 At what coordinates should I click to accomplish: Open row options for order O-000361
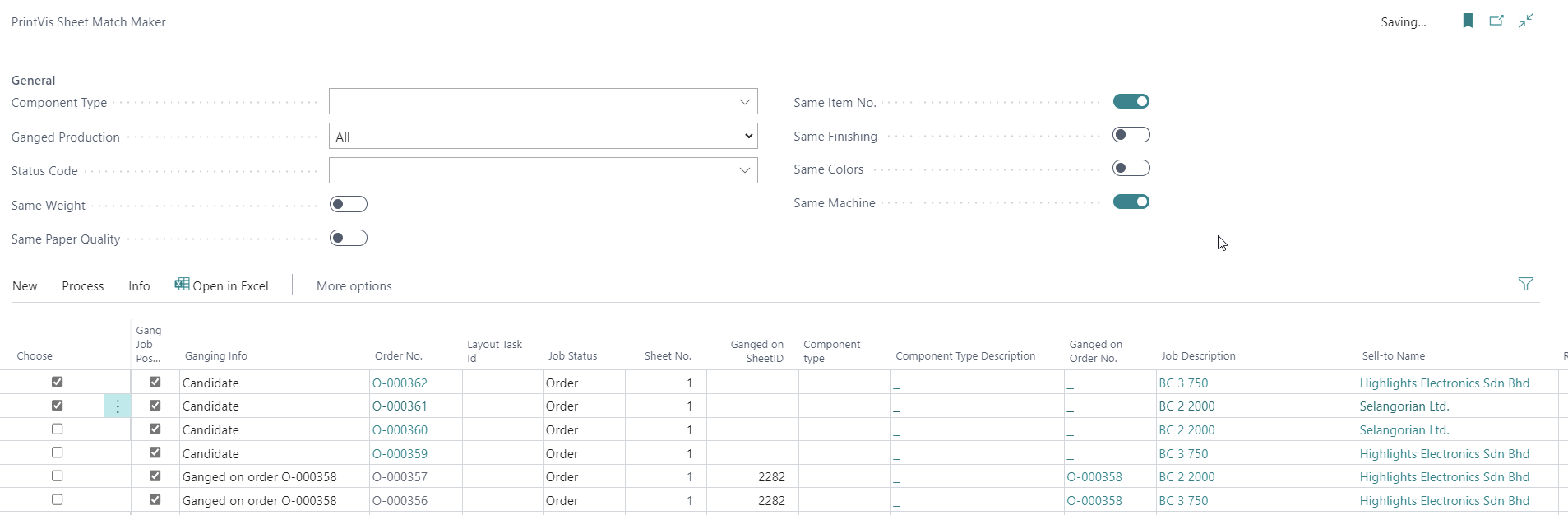pyautogui.click(x=118, y=406)
